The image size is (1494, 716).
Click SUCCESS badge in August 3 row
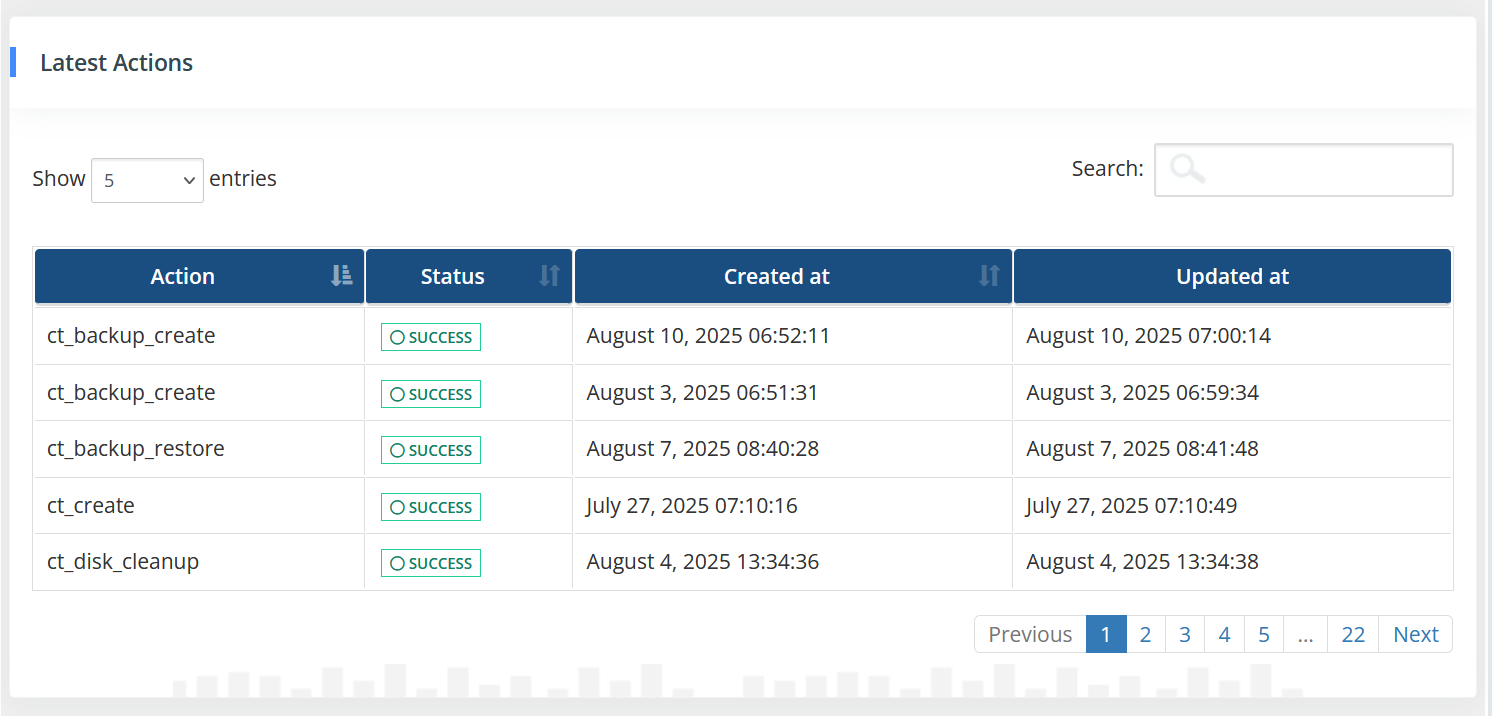(431, 394)
